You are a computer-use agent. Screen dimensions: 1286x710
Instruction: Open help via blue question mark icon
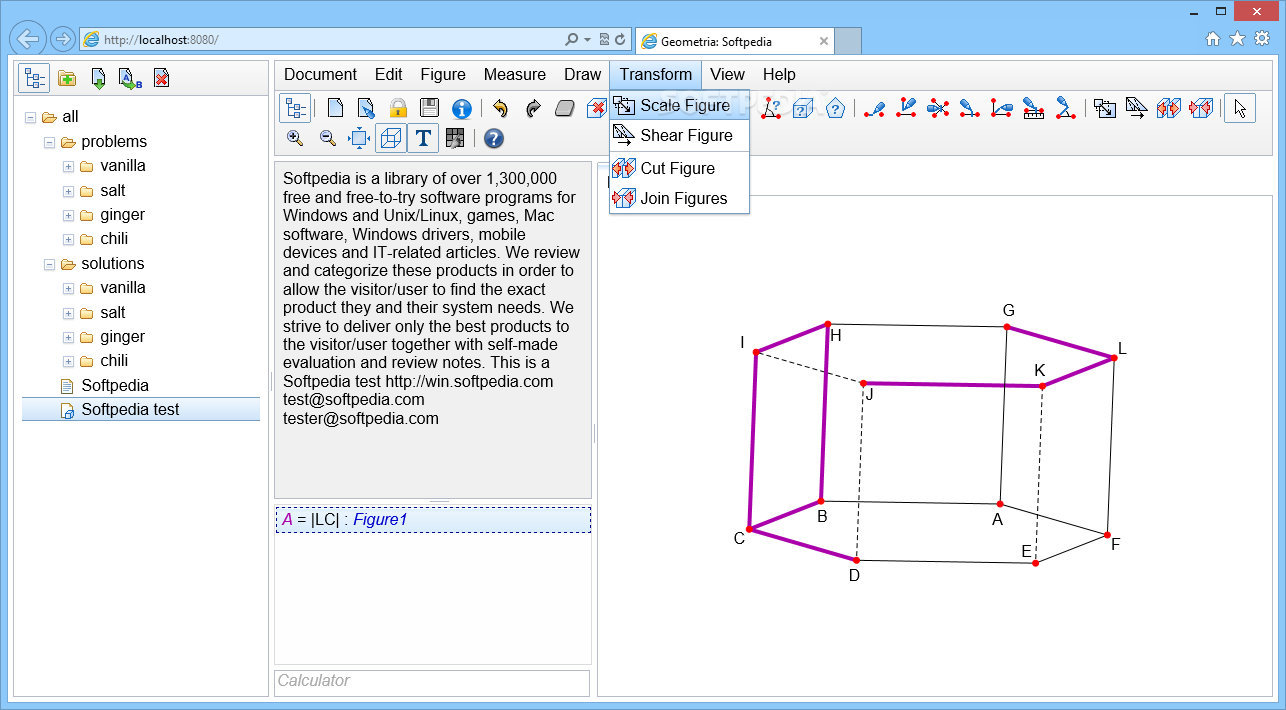[494, 138]
